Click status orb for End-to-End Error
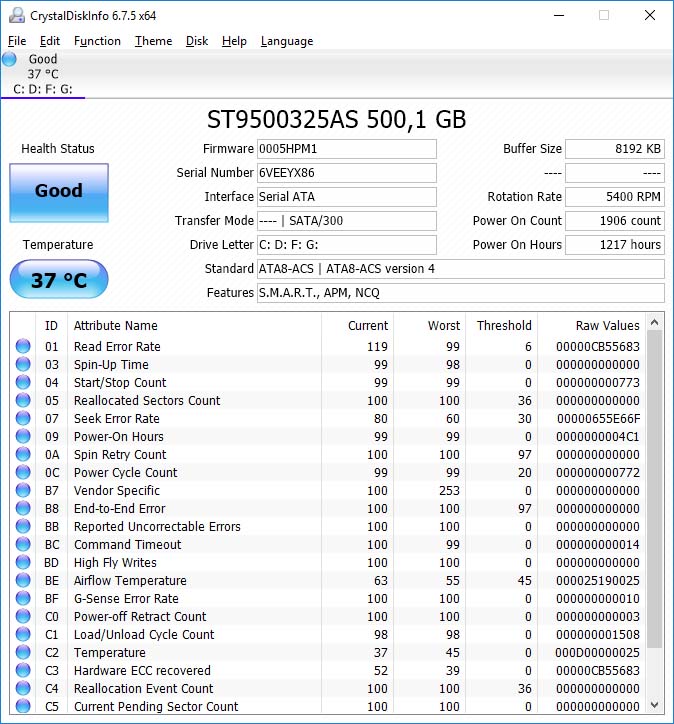Image resolution: width=674 pixels, height=724 pixels. point(23,508)
